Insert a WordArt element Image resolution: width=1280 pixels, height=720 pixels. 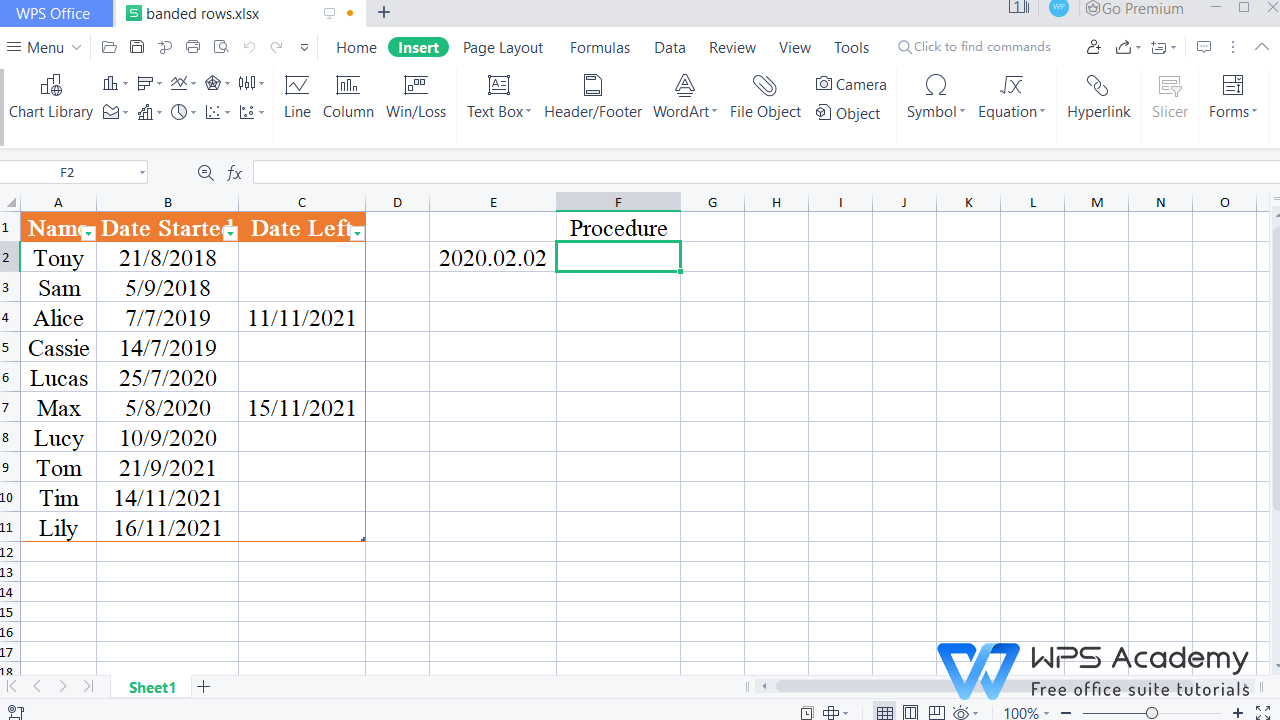[684, 95]
